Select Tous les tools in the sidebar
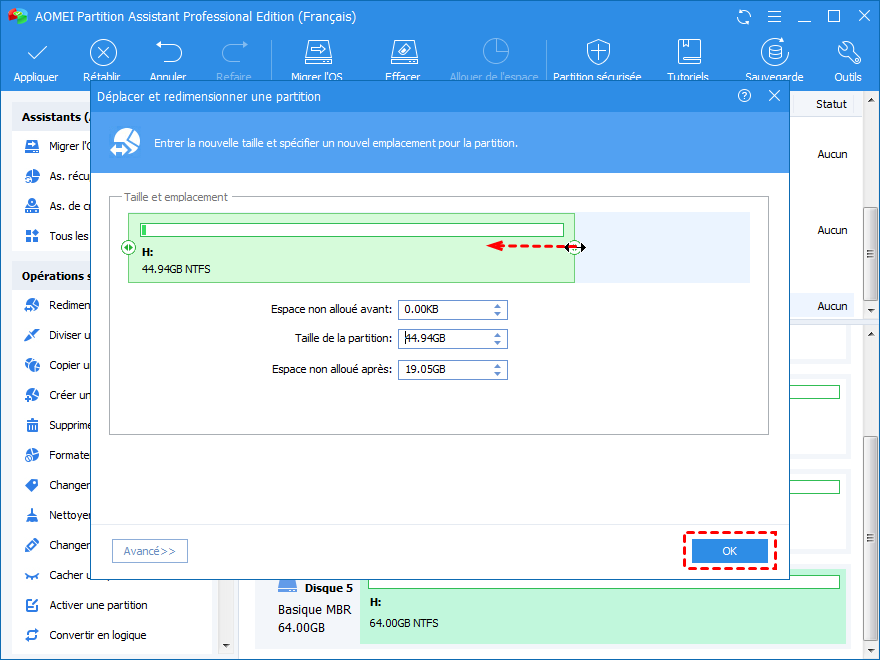This screenshot has height=660, width=880. point(57,236)
